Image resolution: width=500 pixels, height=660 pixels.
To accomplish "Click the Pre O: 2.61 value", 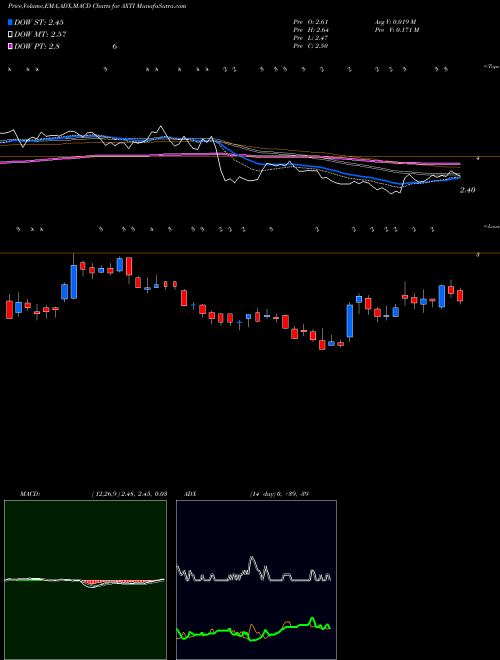I will pyautogui.click(x=311, y=22).
